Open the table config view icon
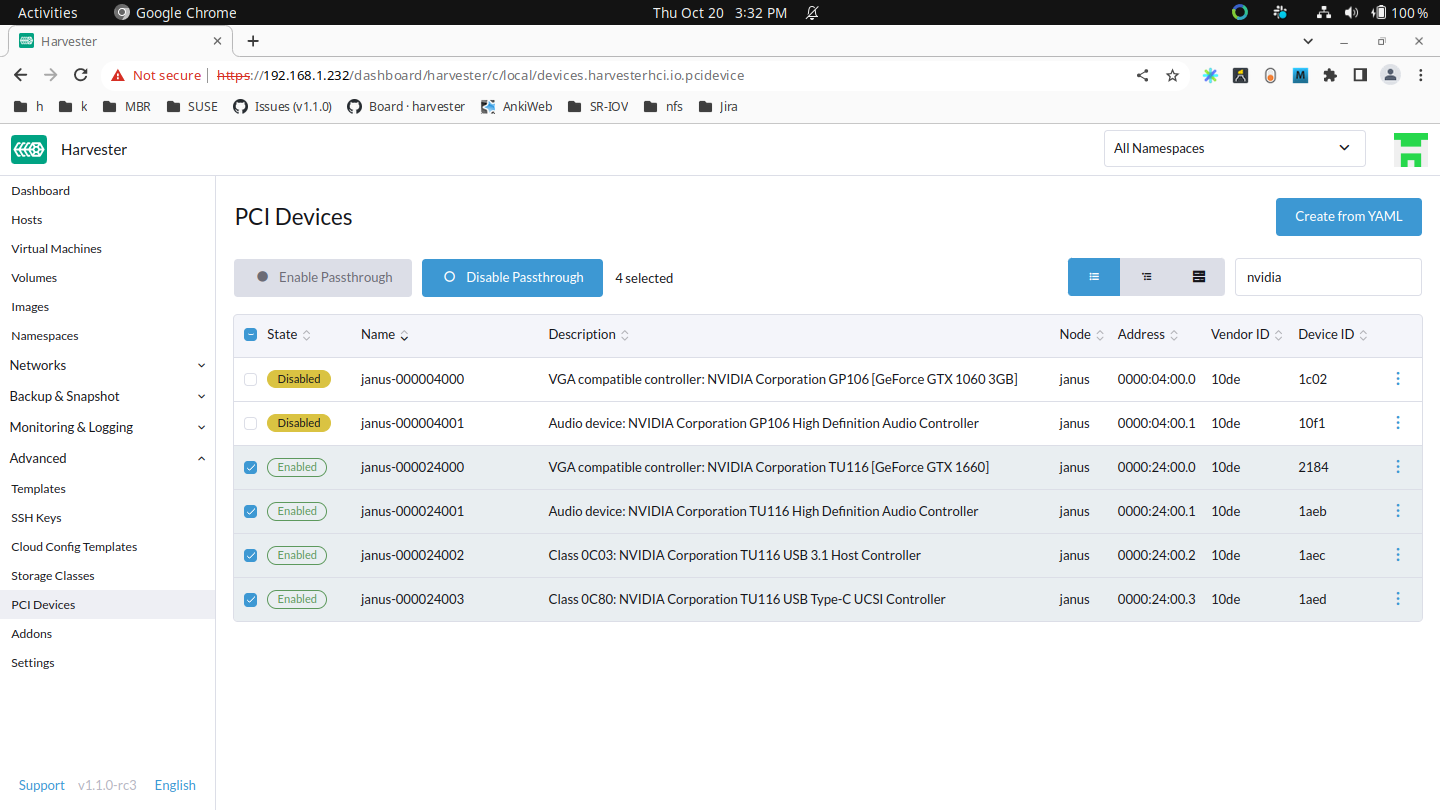1440x810 pixels. coord(1198,277)
